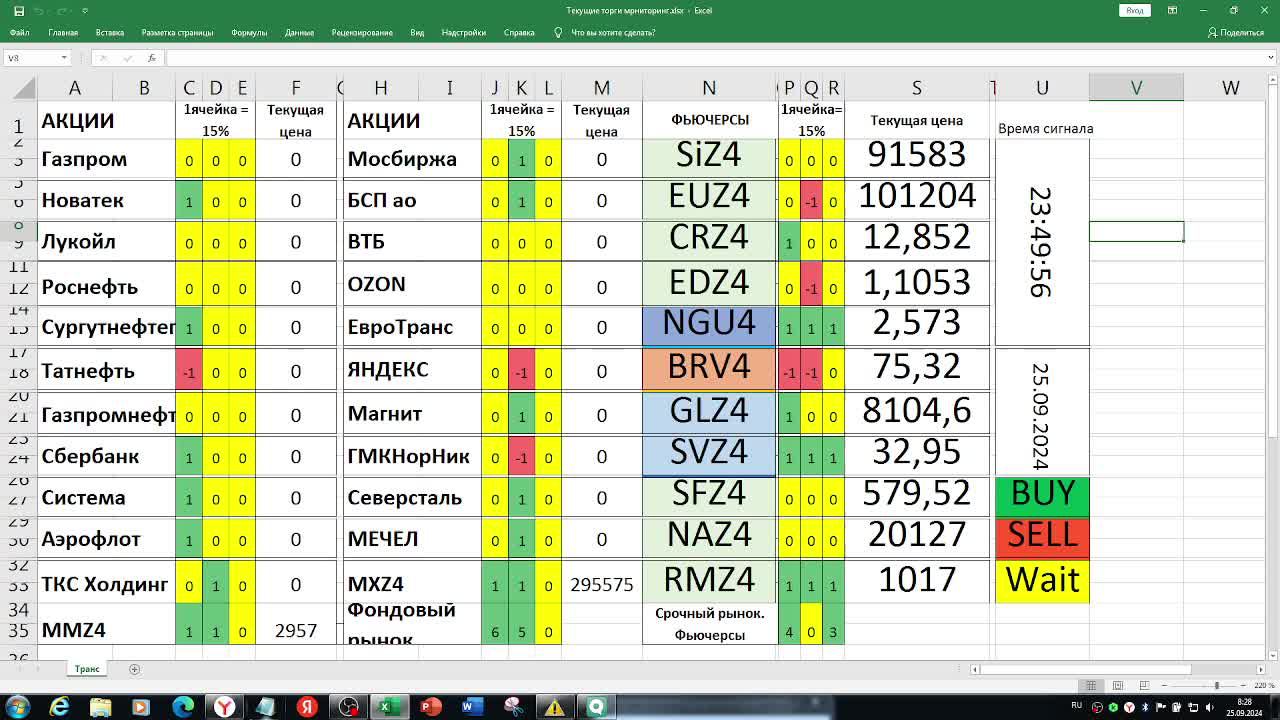
Task: Open the Рецензирование ribbon tab
Action: click(x=362, y=32)
